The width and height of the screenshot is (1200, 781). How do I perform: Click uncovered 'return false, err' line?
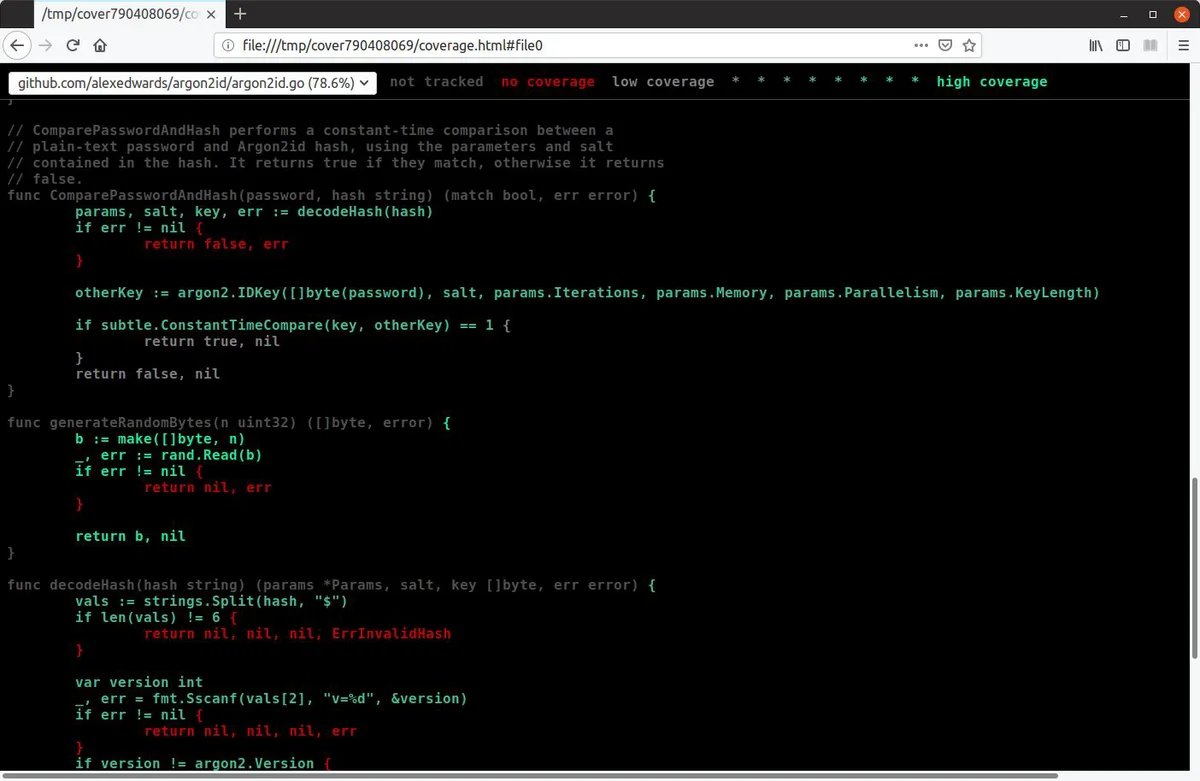[x=216, y=244]
